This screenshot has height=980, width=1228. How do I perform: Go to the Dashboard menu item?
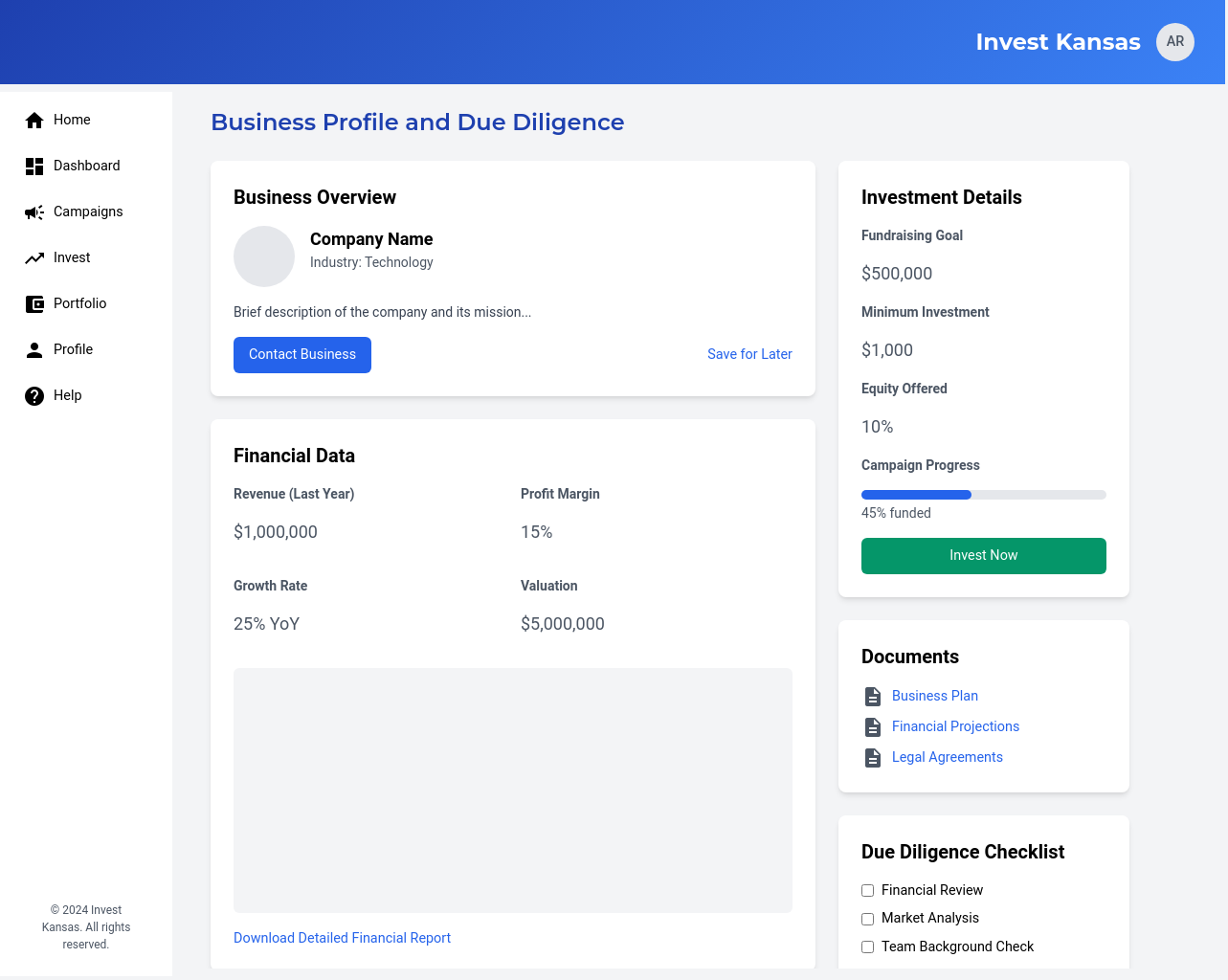click(86, 166)
